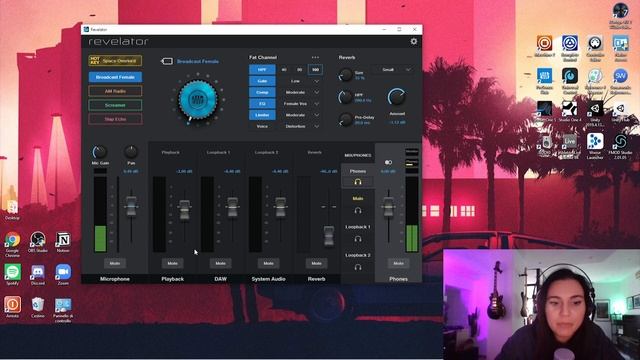Click the Hot Key Space Overlord preset

(x=115, y=60)
